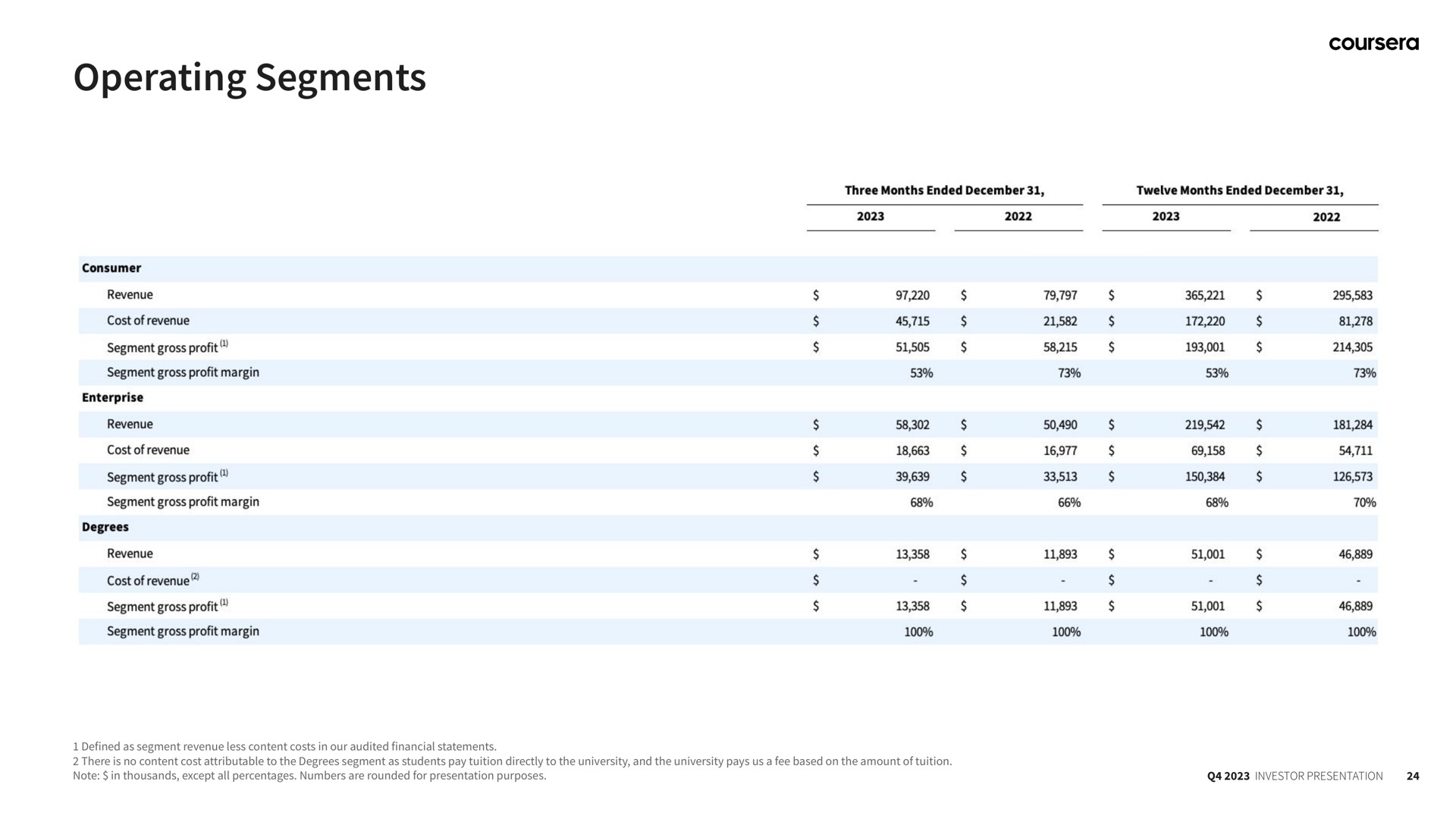Viewport: 1456px width, 819px height.
Task: Click Enterprise gross profit 33,513
Action: tap(1060, 477)
